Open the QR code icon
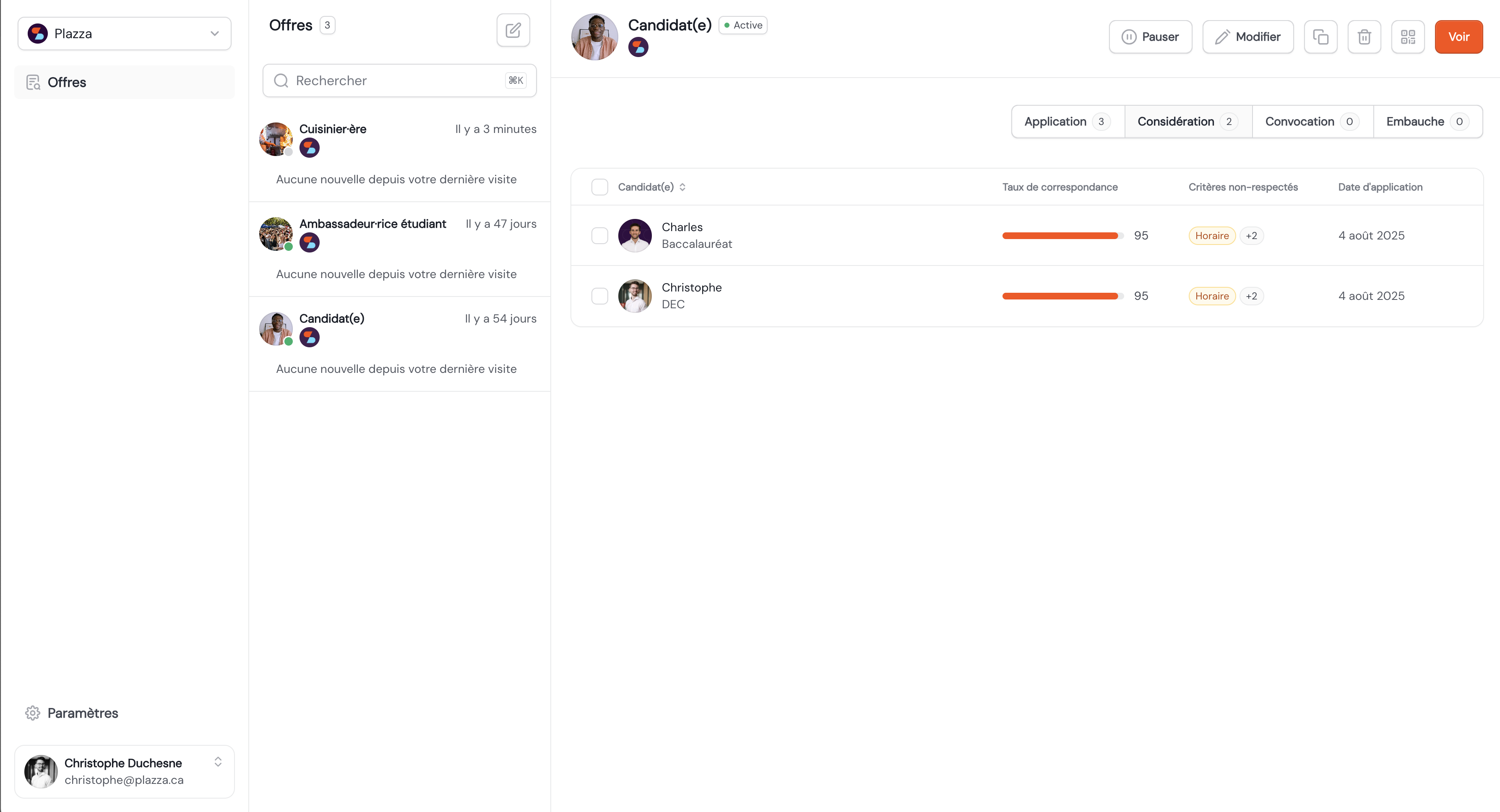The image size is (1500, 812). pyautogui.click(x=1407, y=36)
